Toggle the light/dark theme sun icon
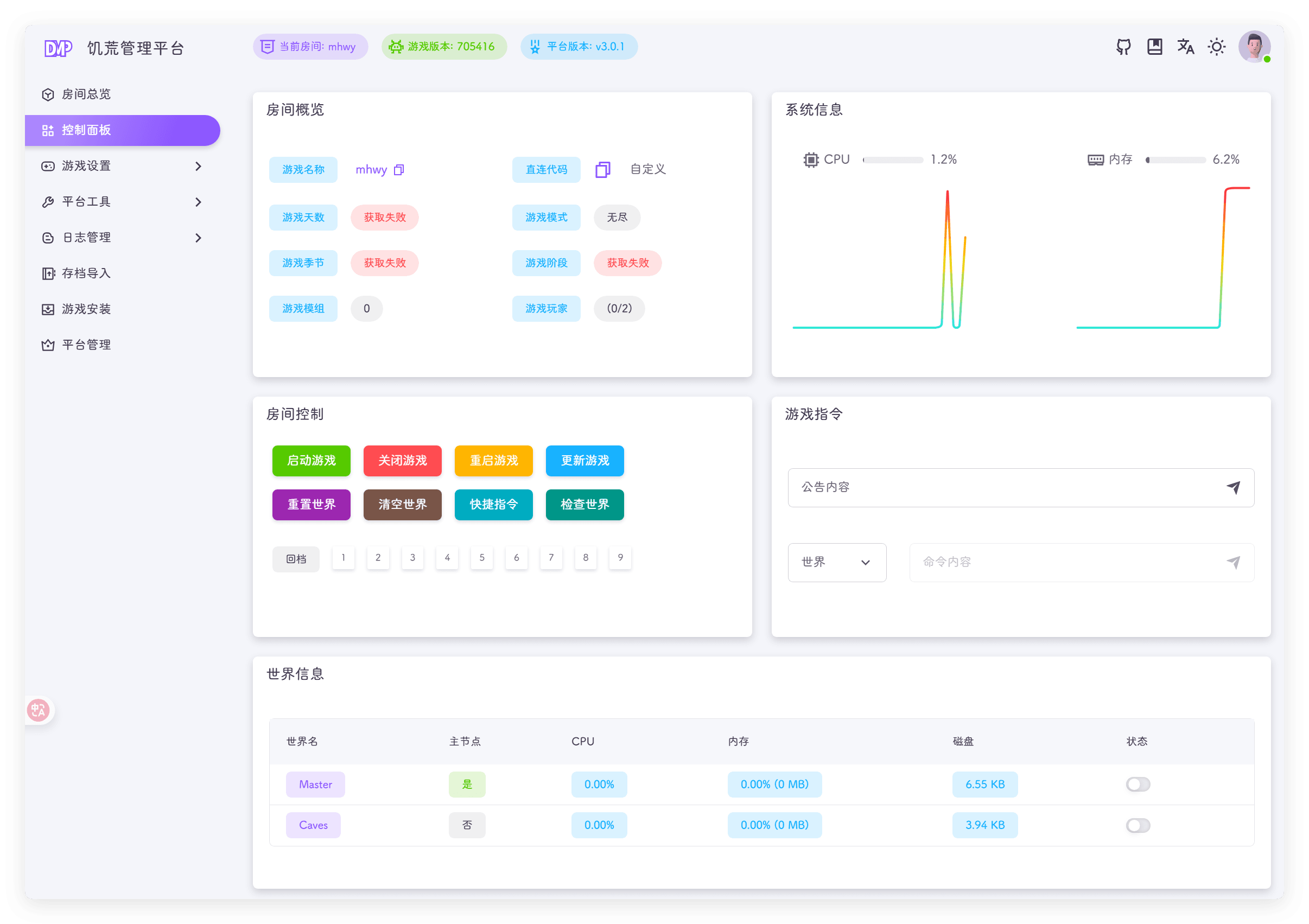This screenshot has width=1309, height=924. [x=1216, y=47]
